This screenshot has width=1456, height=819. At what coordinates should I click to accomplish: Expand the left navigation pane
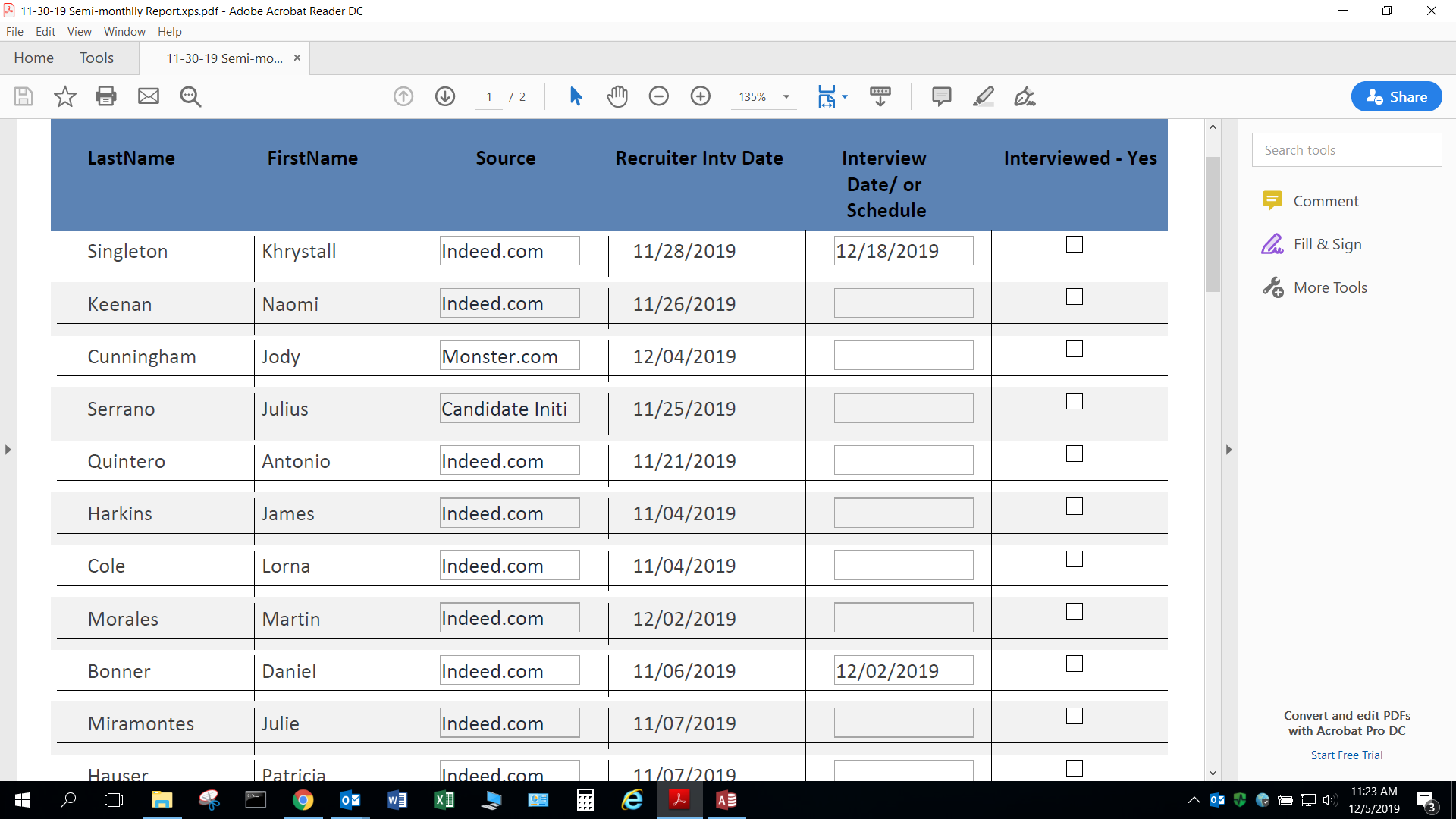[8, 450]
